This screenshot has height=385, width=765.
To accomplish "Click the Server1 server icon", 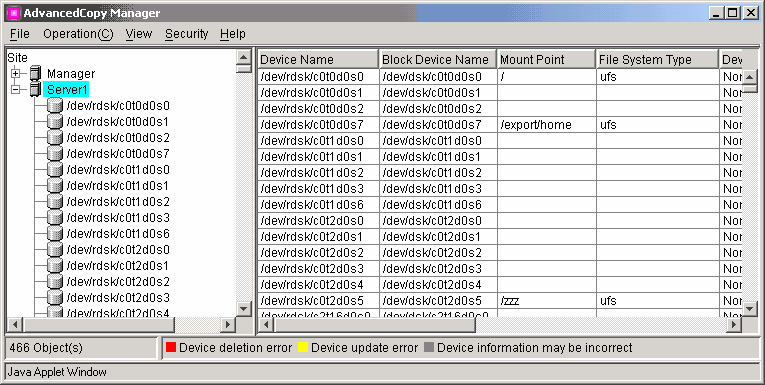I will tap(35, 90).
